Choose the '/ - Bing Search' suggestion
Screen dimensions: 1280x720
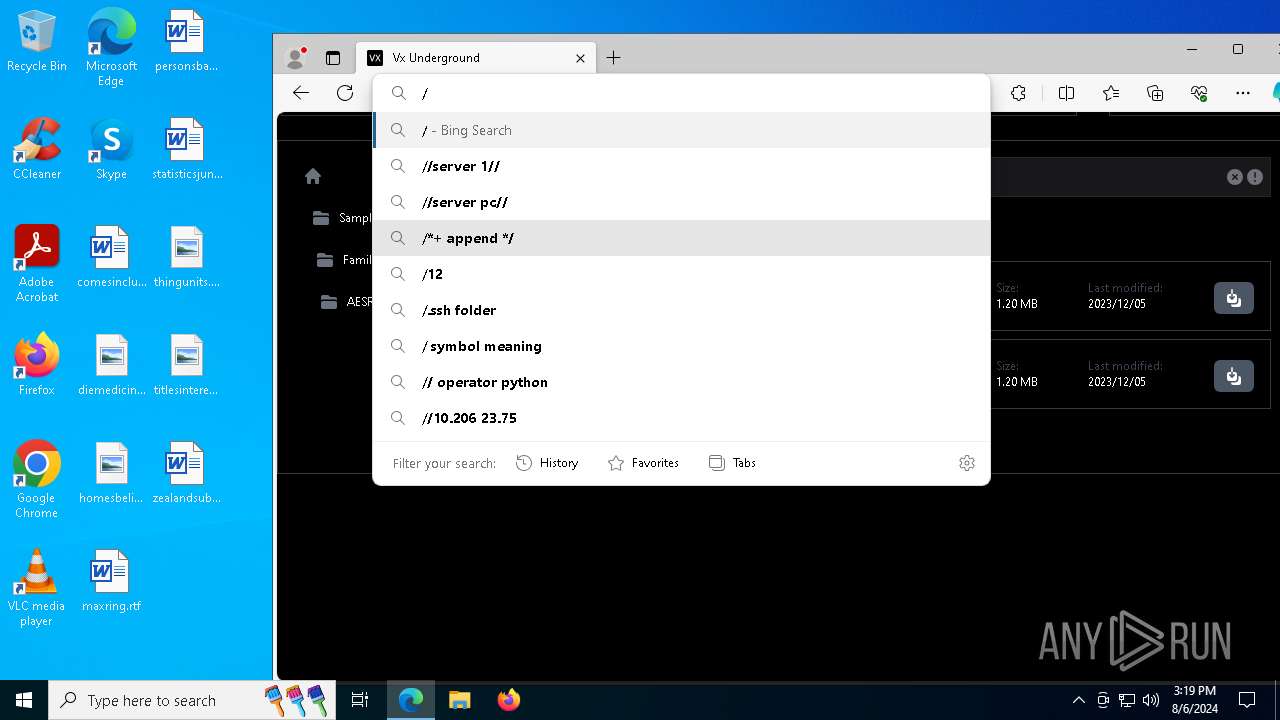[x=681, y=130]
